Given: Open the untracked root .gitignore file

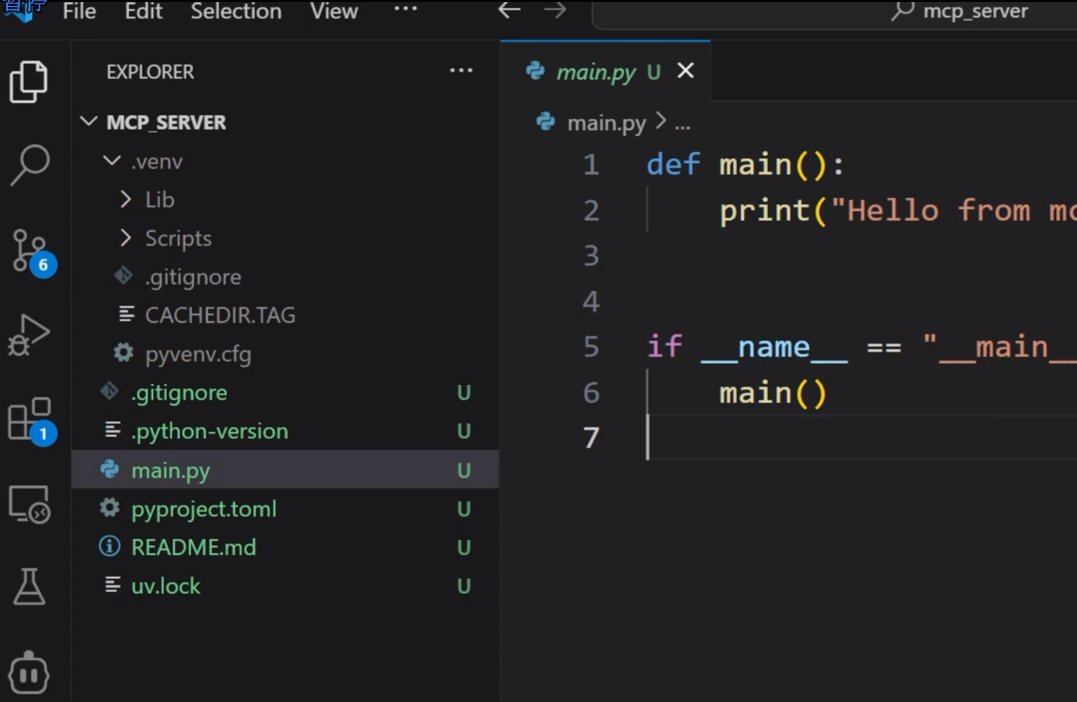Looking at the screenshot, I should point(285,392).
